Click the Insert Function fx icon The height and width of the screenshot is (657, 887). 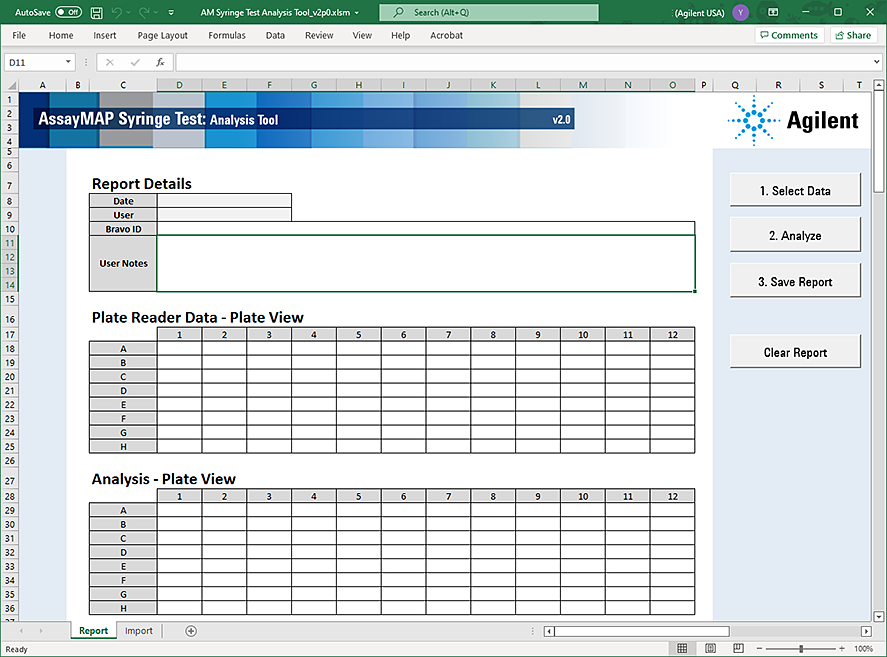(x=160, y=62)
